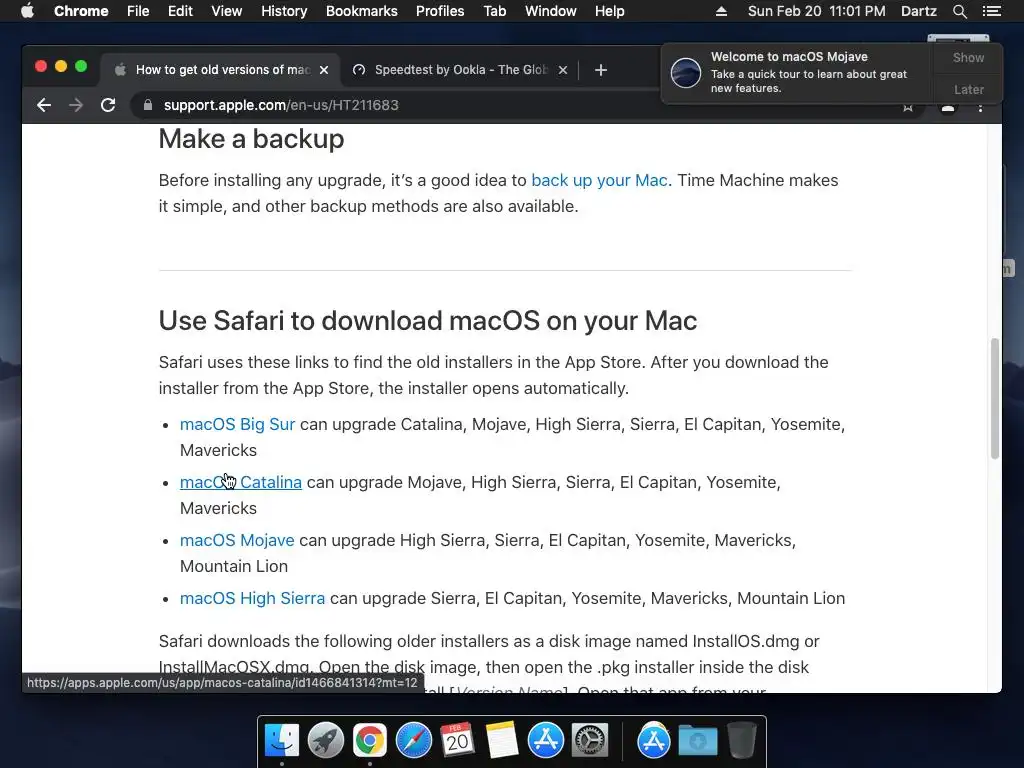Screen dimensions: 1024x768
Task: Open the Profiles menu
Action: (440, 11)
